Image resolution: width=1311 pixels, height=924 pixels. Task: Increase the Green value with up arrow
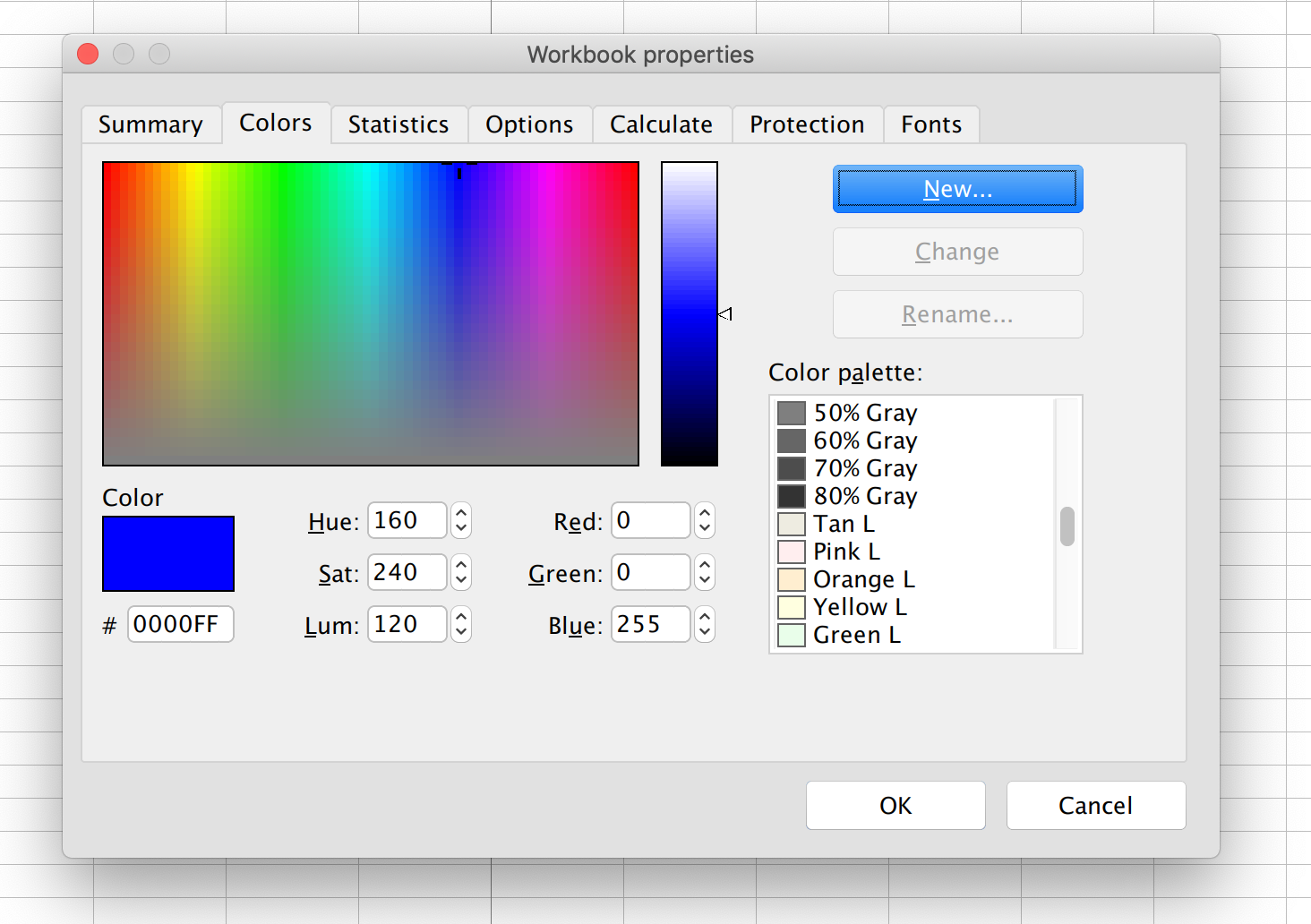click(705, 565)
